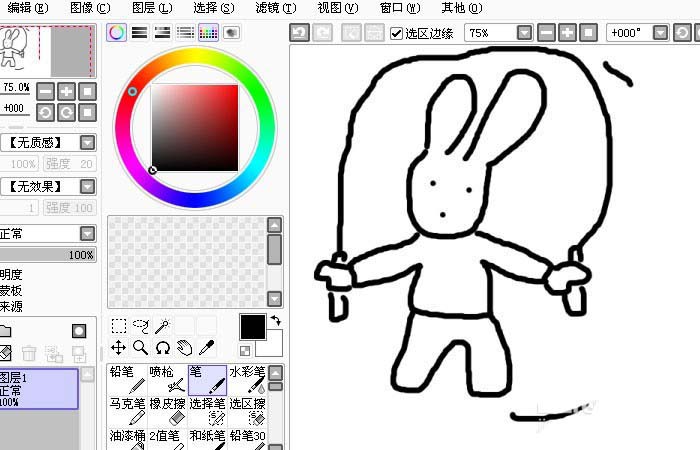Expand the 【无效果】 effect dropdown
The height and width of the screenshot is (450, 700).
click(x=88, y=187)
